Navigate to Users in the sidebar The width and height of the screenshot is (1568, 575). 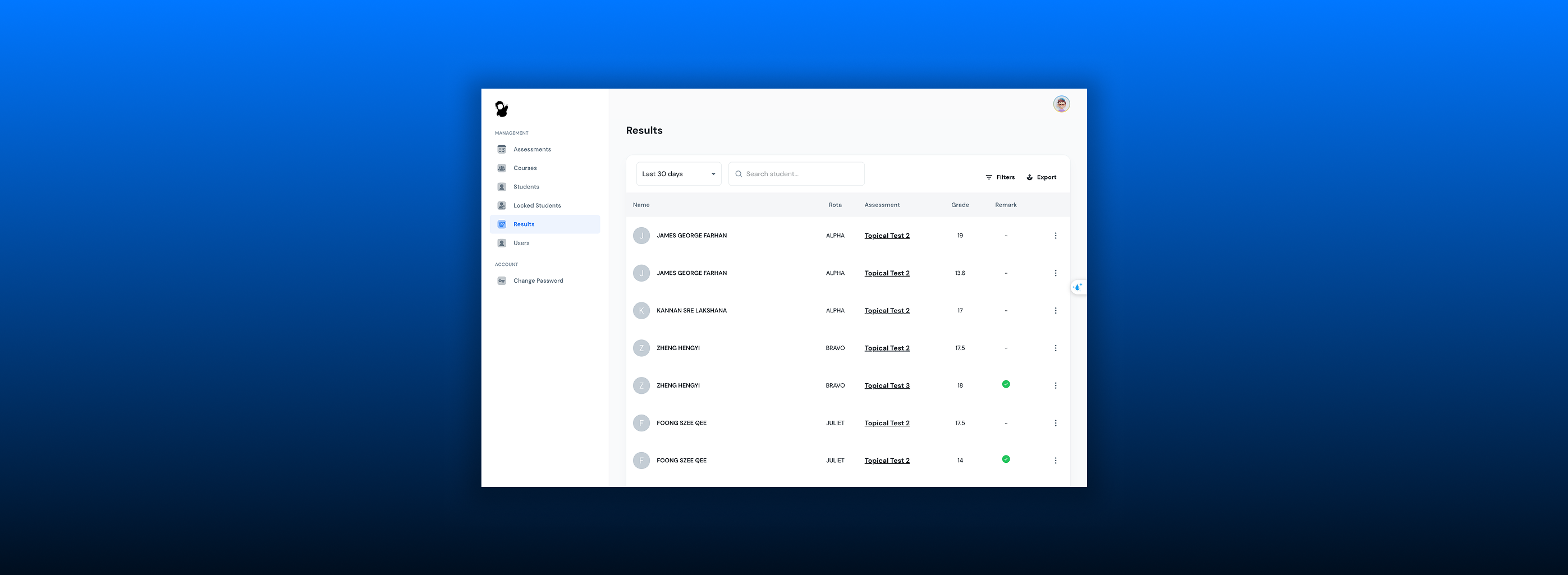tap(521, 243)
